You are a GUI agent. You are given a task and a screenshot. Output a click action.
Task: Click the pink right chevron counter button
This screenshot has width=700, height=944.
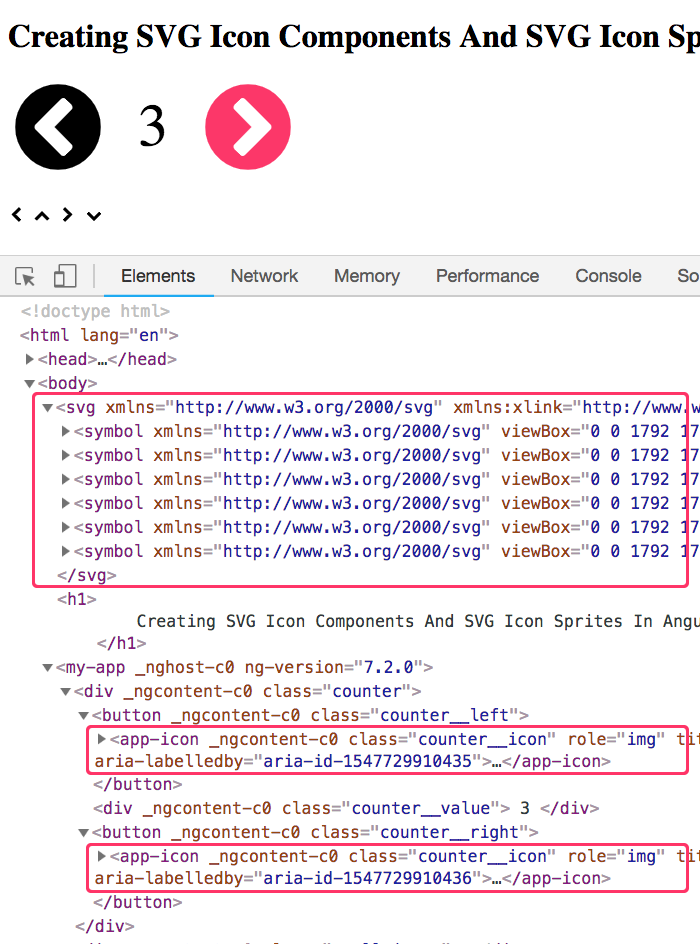pyautogui.click(x=248, y=128)
